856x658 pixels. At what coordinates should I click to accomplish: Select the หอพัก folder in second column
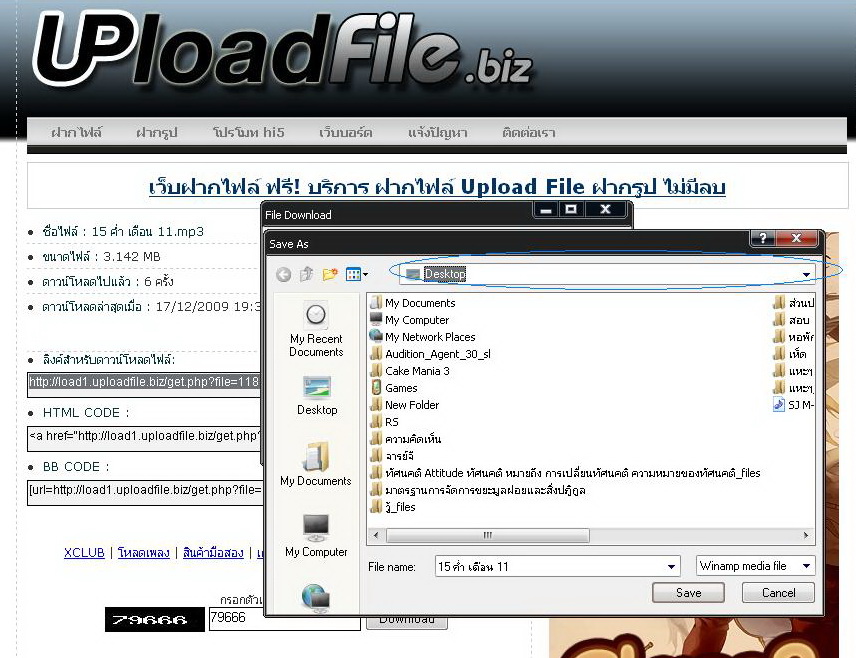[794, 336]
